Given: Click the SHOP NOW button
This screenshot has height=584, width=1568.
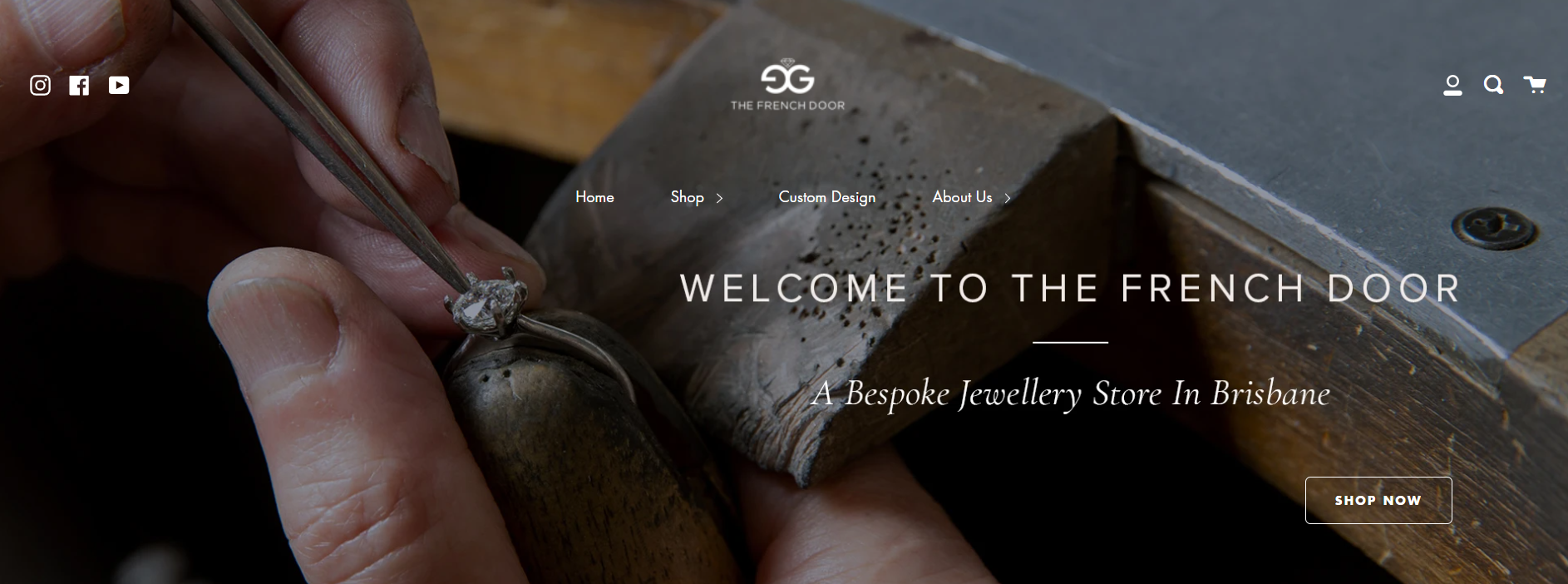Looking at the screenshot, I should coord(1378,500).
